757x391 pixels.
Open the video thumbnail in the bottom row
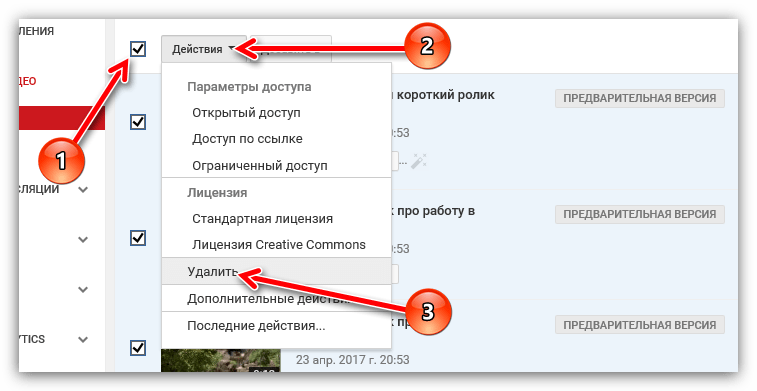[221, 360]
